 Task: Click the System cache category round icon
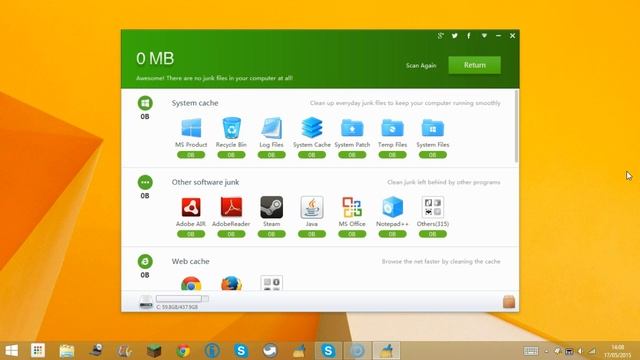145,103
